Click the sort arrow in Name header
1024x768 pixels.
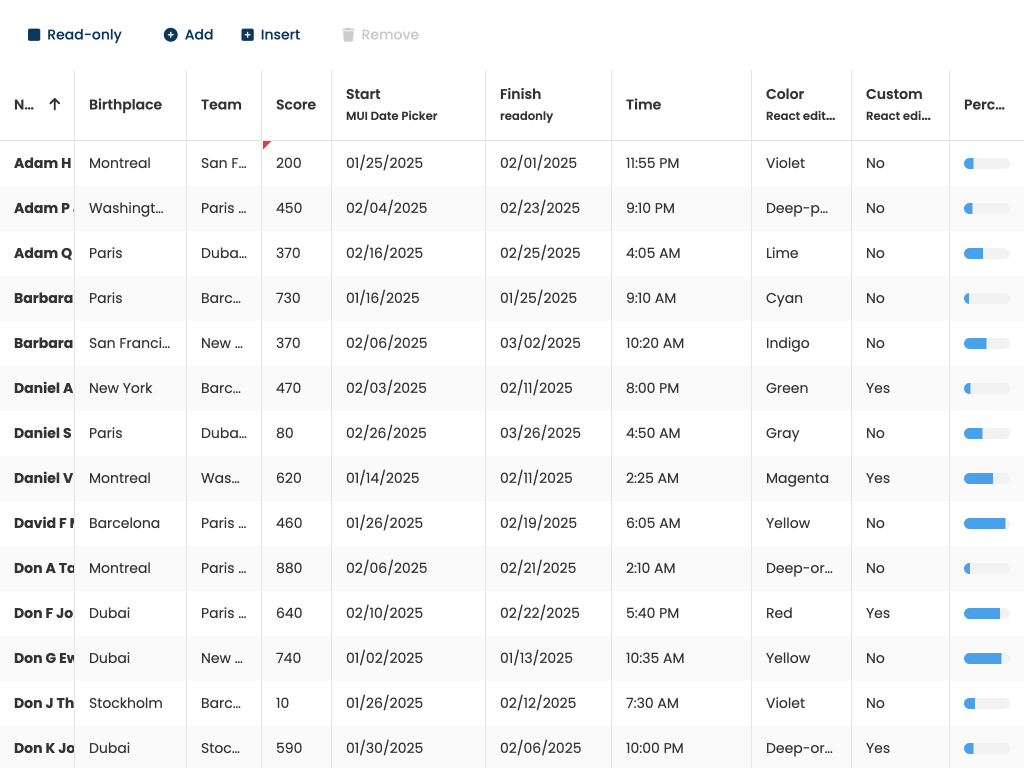(x=55, y=104)
